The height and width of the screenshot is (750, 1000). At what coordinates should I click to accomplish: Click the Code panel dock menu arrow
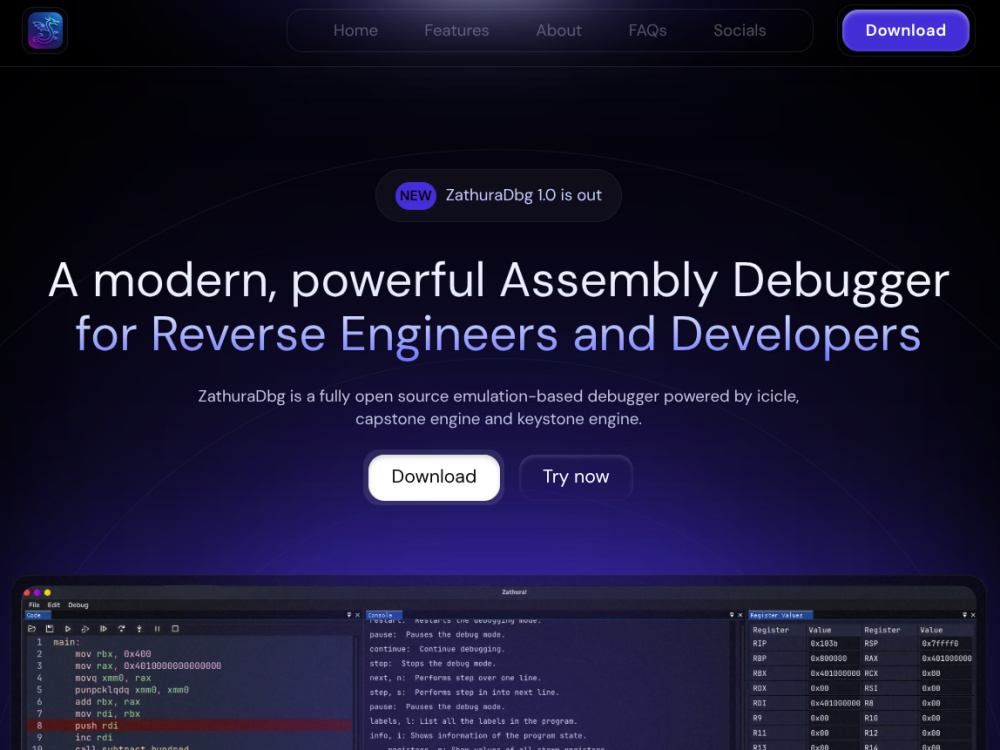click(x=349, y=615)
